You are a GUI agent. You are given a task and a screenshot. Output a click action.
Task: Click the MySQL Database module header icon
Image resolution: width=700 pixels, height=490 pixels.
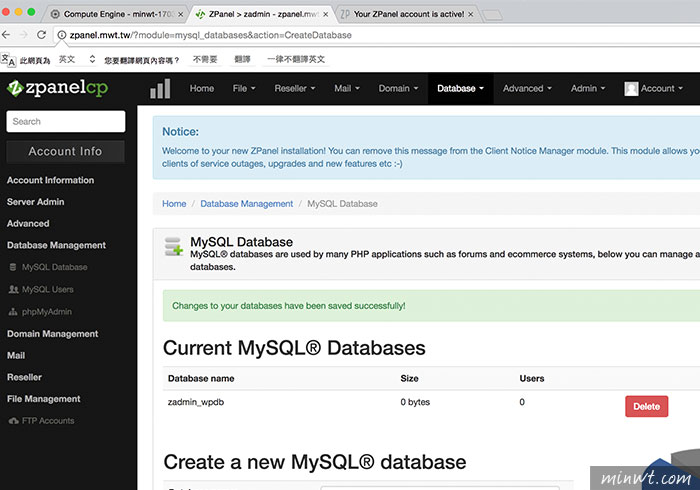(174, 247)
